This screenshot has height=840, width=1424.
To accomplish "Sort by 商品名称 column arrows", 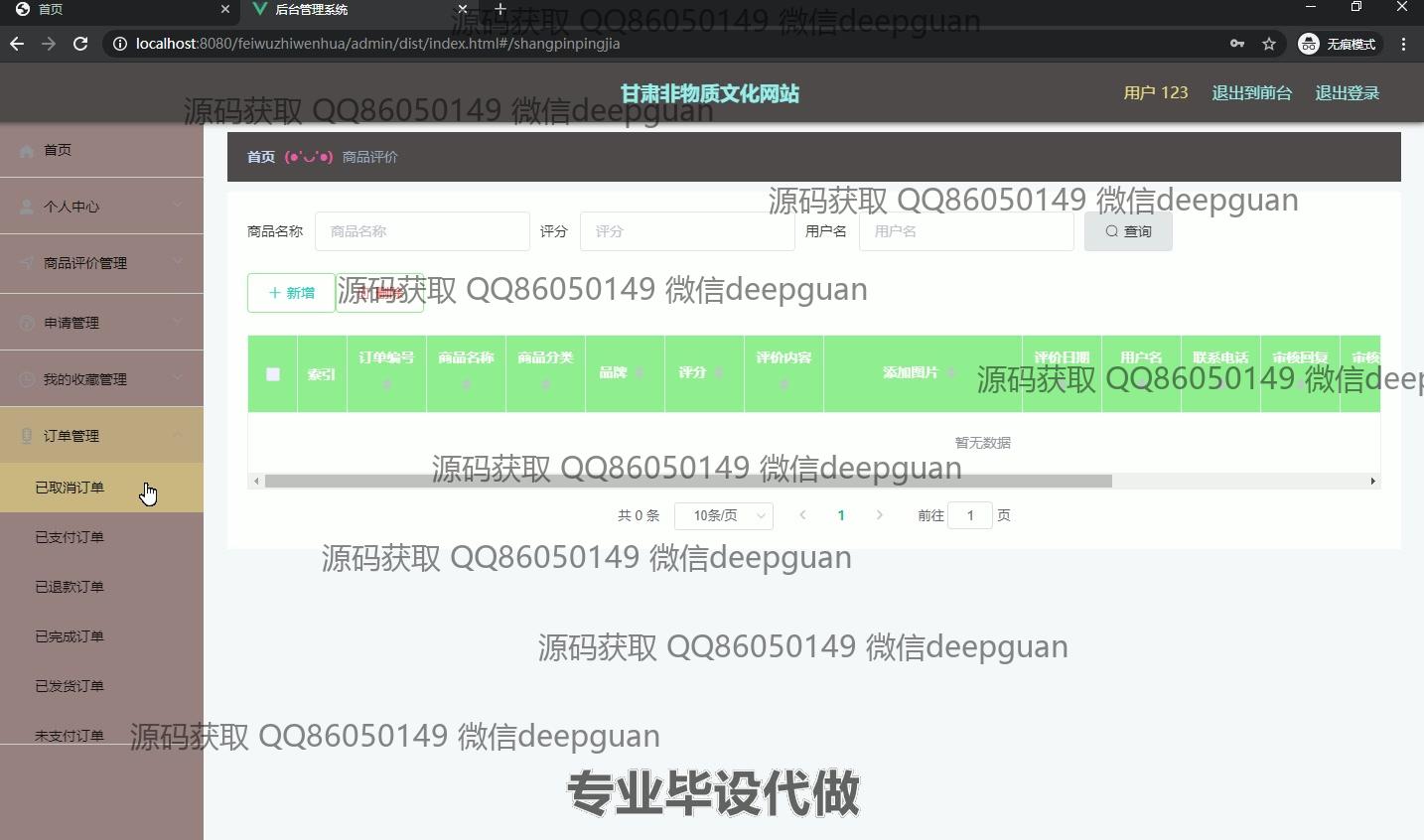I will (x=467, y=384).
